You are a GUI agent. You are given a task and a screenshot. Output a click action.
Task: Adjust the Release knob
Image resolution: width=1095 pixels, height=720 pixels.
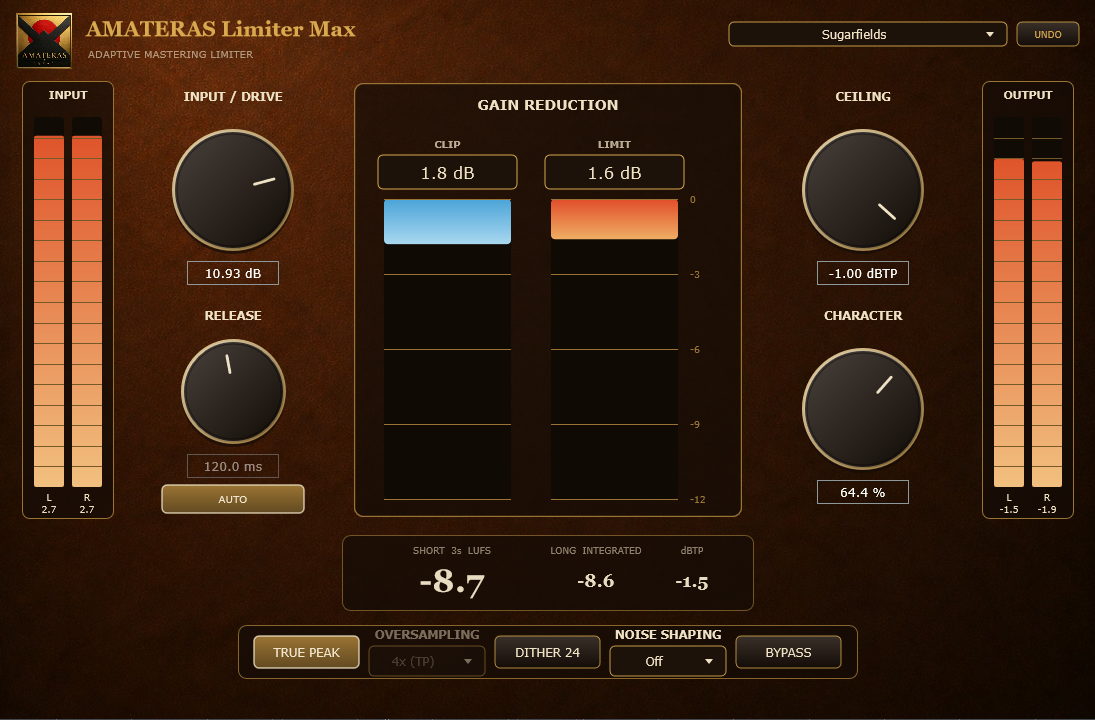(x=233, y=391)
